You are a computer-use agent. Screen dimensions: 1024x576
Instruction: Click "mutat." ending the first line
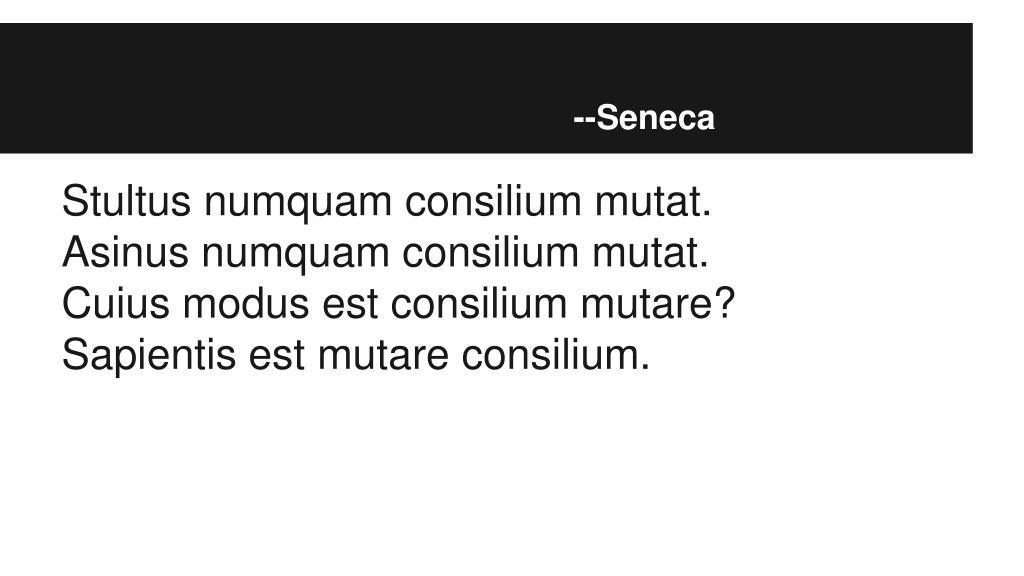652,200
